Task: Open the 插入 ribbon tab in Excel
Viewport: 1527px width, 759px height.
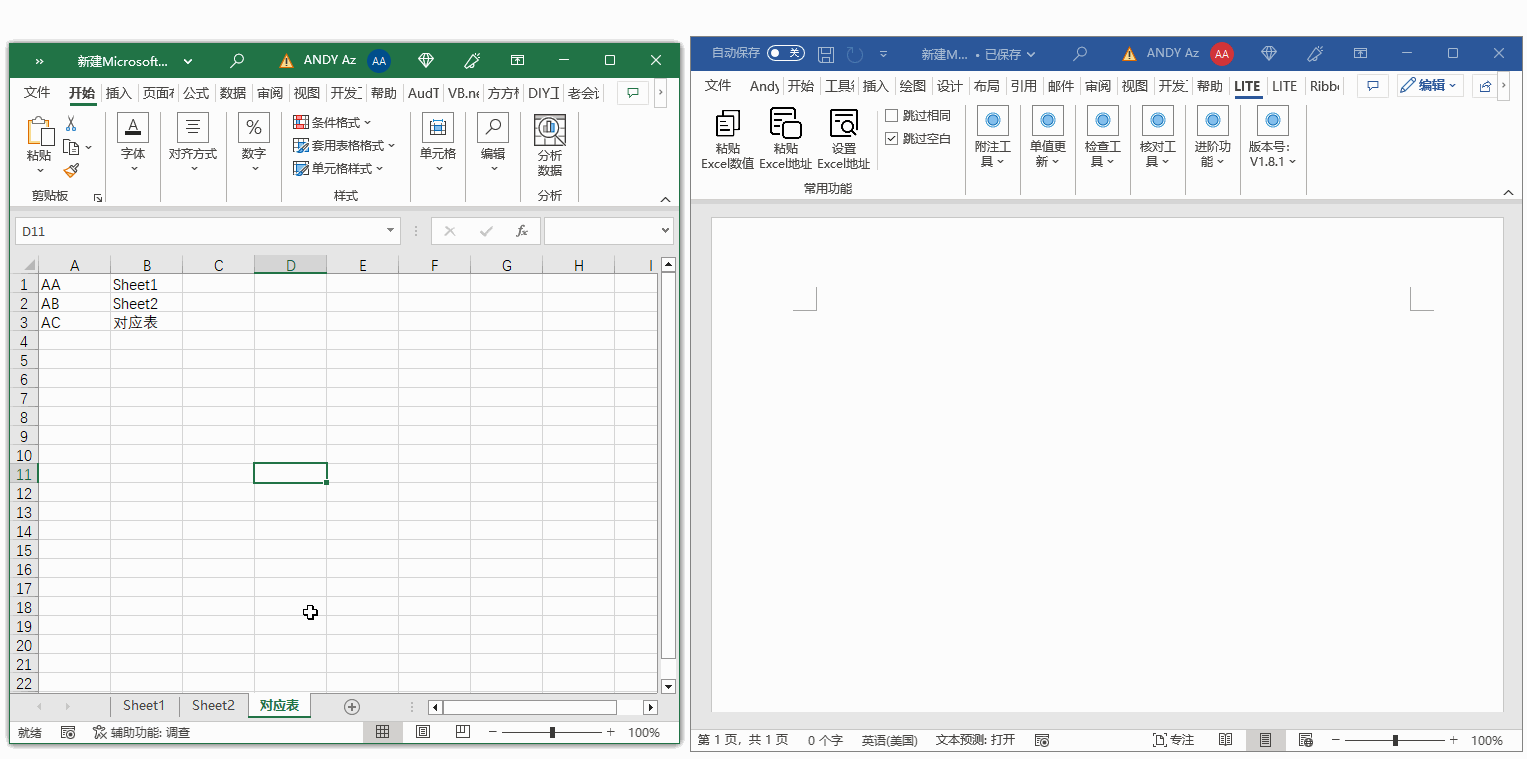Action: click(119, 93)
